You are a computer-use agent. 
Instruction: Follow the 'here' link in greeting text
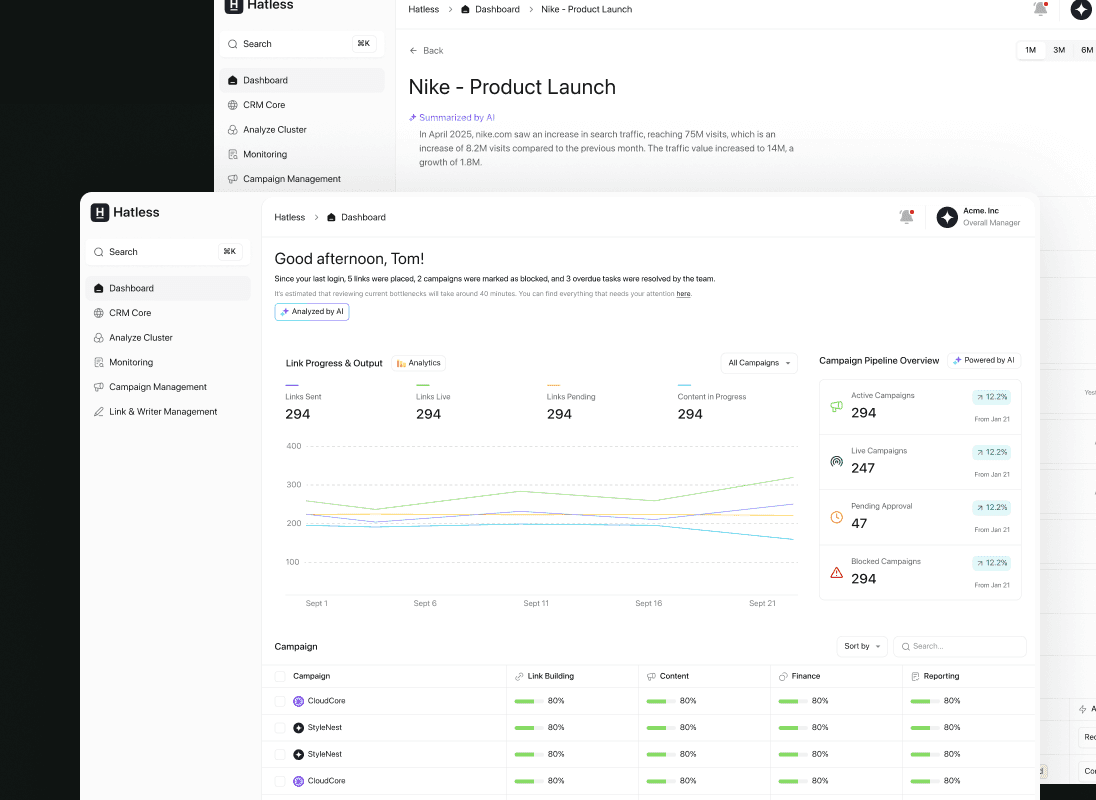coord(683,294)
